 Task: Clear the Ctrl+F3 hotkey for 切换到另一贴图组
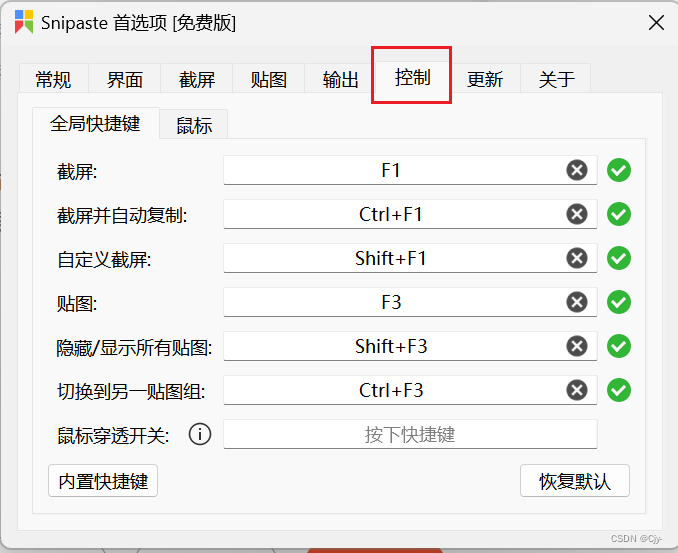pyautogui.click(x=577, y=390)
